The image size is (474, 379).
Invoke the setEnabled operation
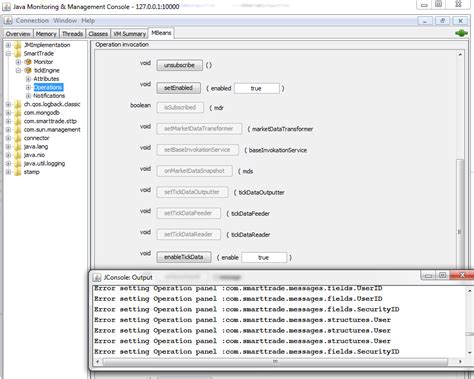[178, 88]
